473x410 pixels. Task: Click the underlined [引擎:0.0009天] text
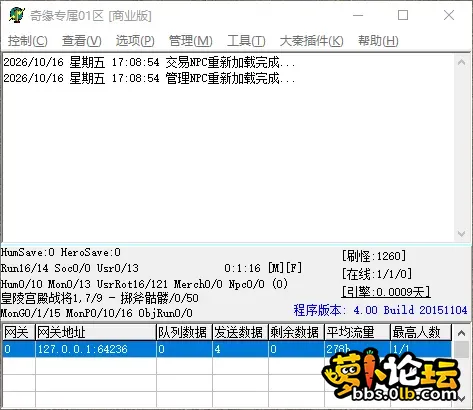point(386,292)
